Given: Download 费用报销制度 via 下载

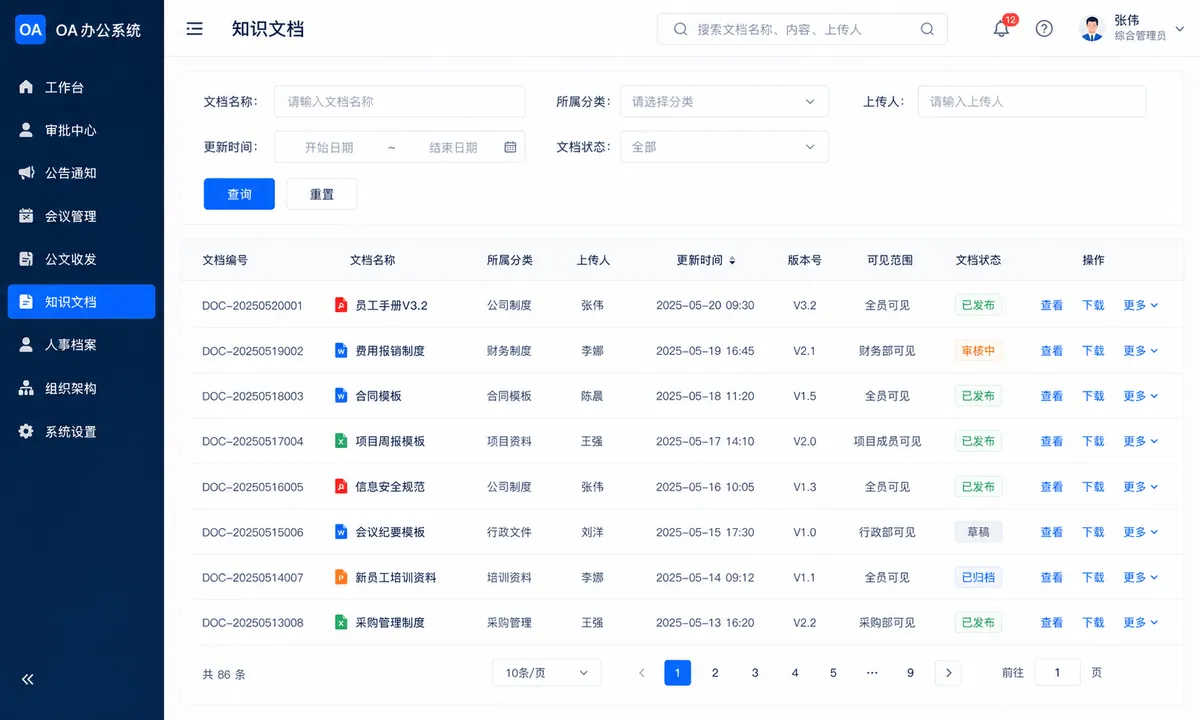Looking at the screenshot, I should coord(1093,351).
